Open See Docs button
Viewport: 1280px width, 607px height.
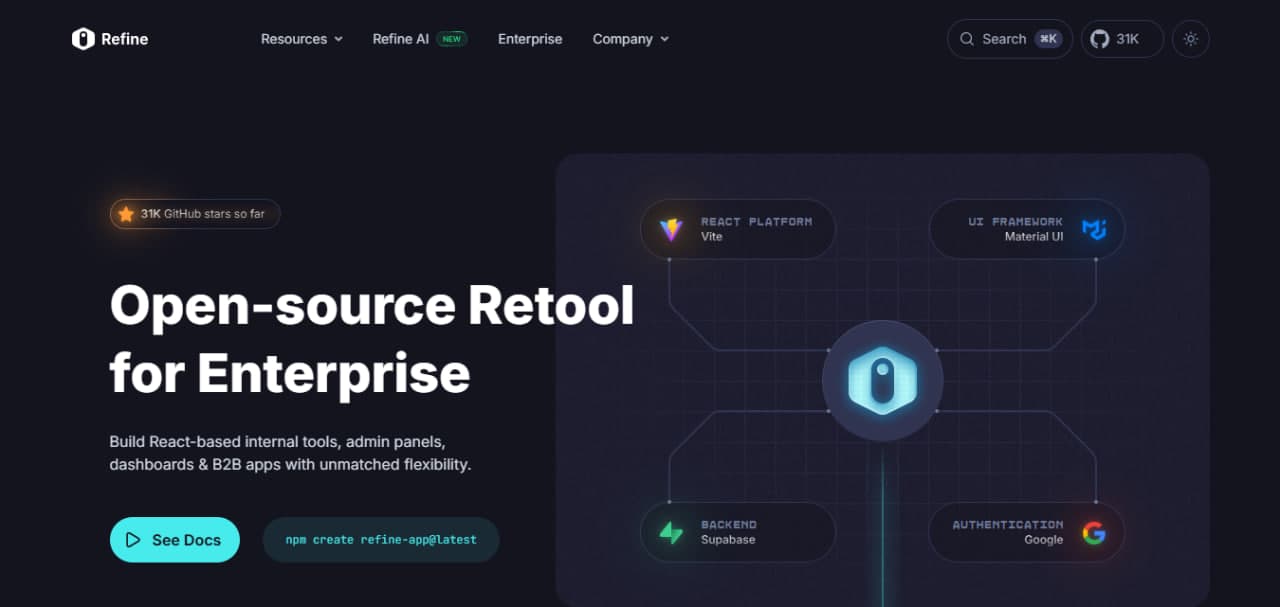(175, 540)
